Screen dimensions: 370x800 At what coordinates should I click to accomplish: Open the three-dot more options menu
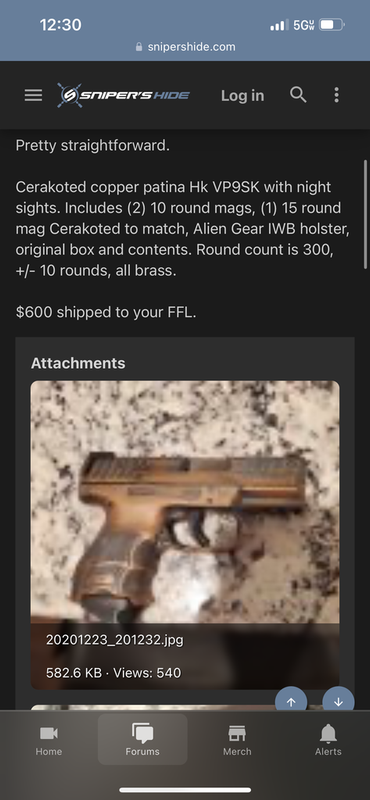click(x=336, y=95)
